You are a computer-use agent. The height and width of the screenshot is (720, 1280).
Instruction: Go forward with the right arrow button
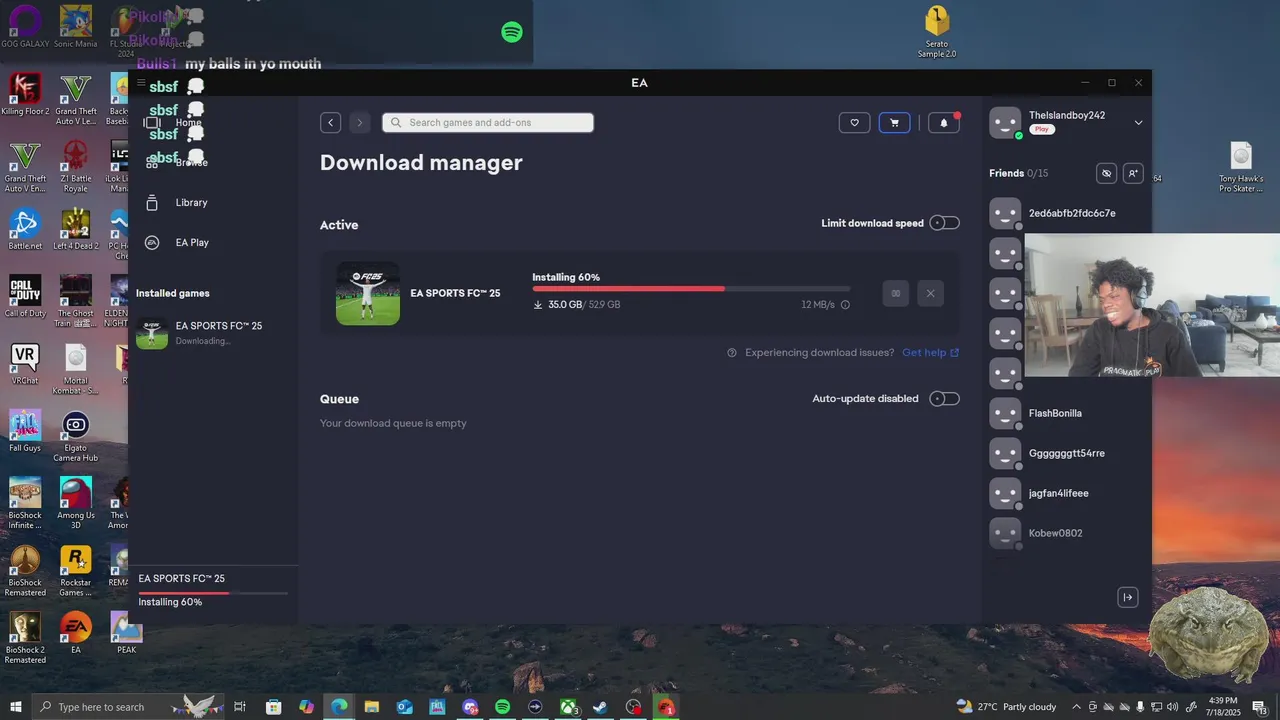tap(360, 123)
